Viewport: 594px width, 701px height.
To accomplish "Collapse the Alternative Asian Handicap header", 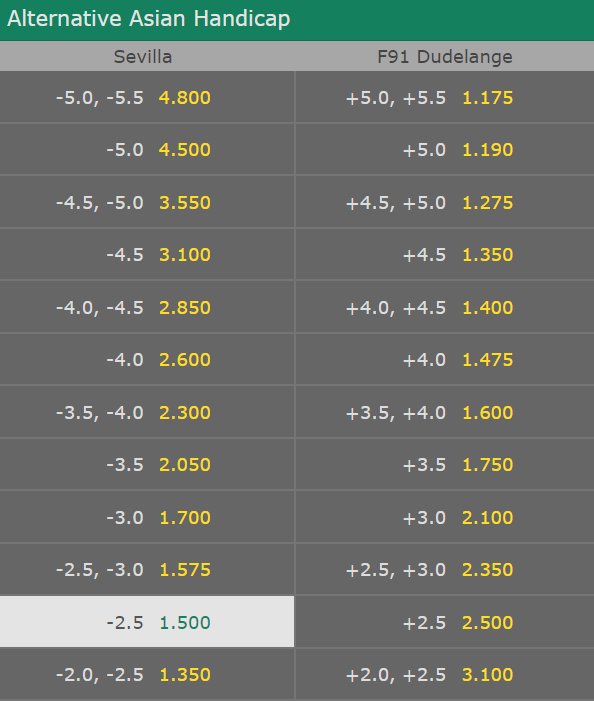I will pyautogui.click(x=297, y=20).
